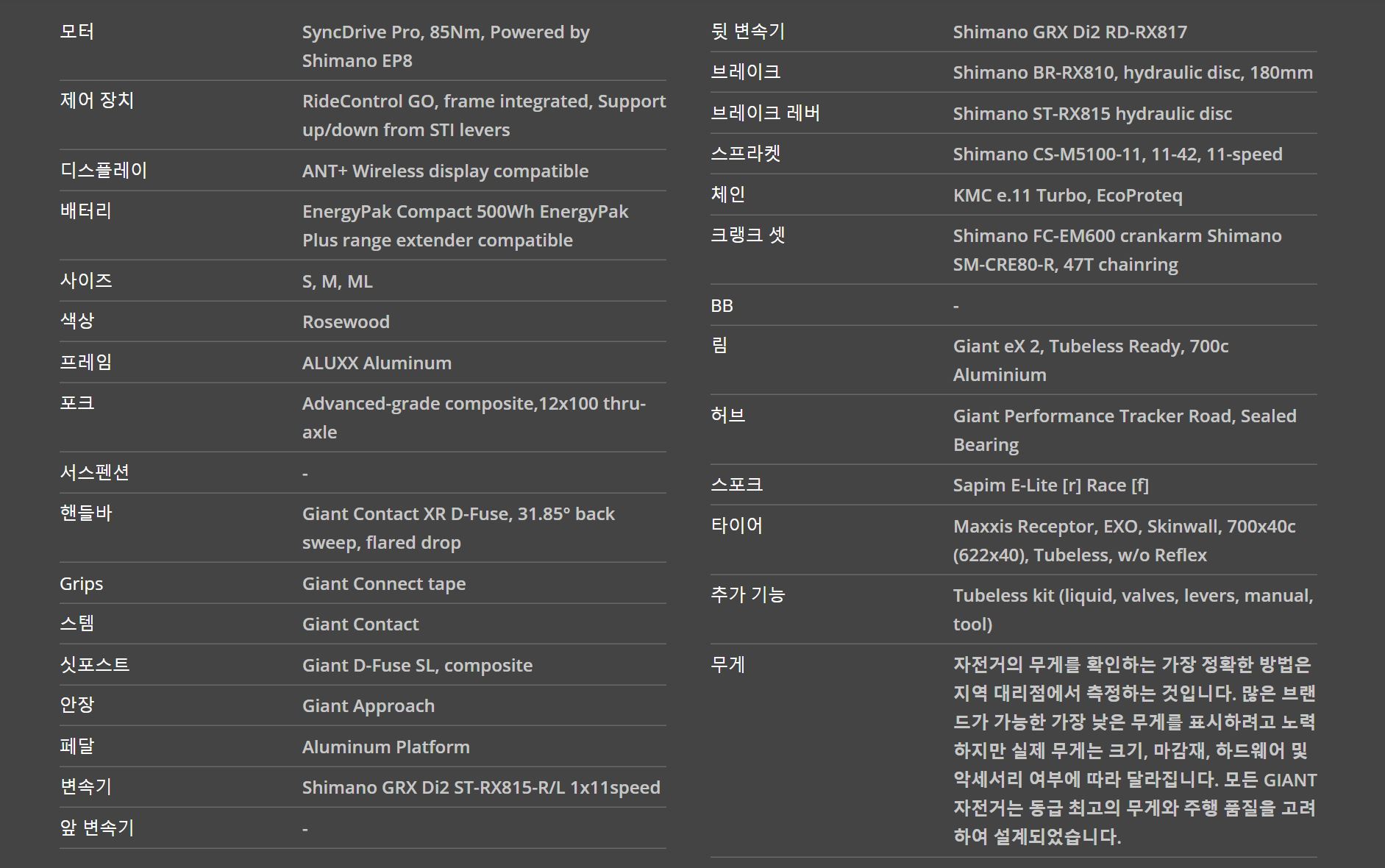The width and height of the screenshot is (1385, 868).
Task: Click the '체인' label
Action: click(x=728, y=195)
